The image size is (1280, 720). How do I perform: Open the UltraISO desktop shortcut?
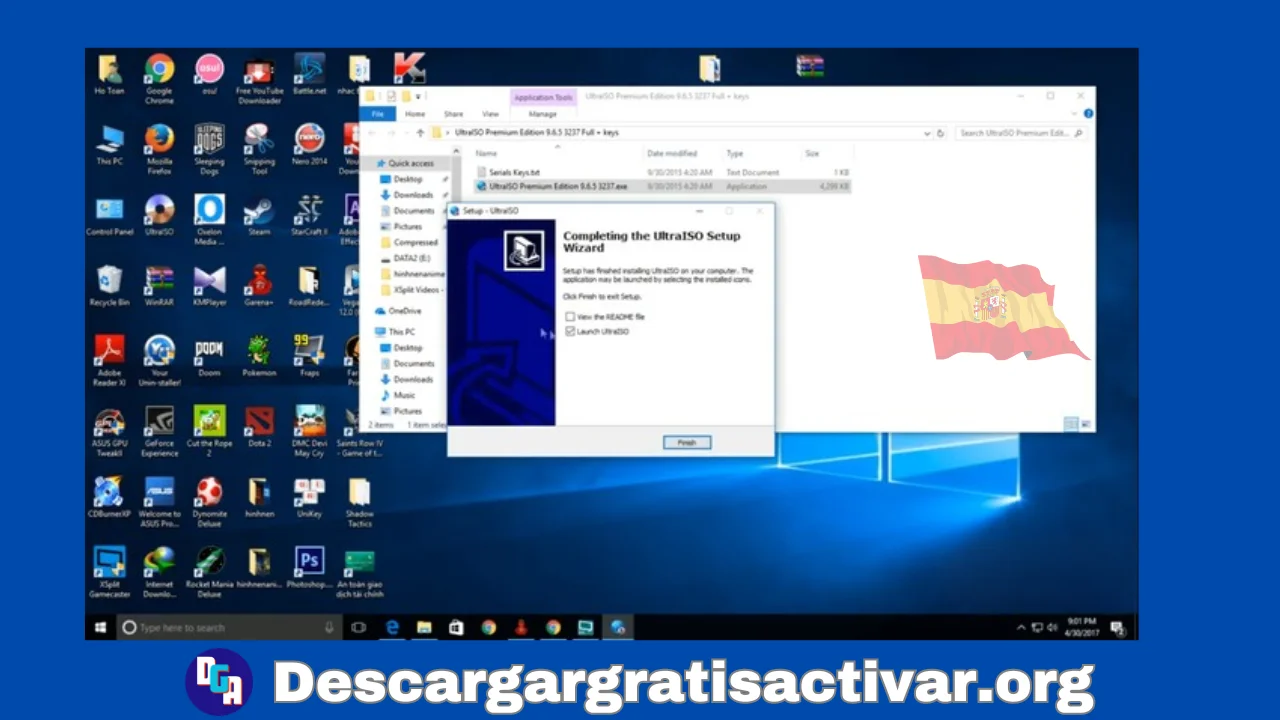(x=159, y=216)
